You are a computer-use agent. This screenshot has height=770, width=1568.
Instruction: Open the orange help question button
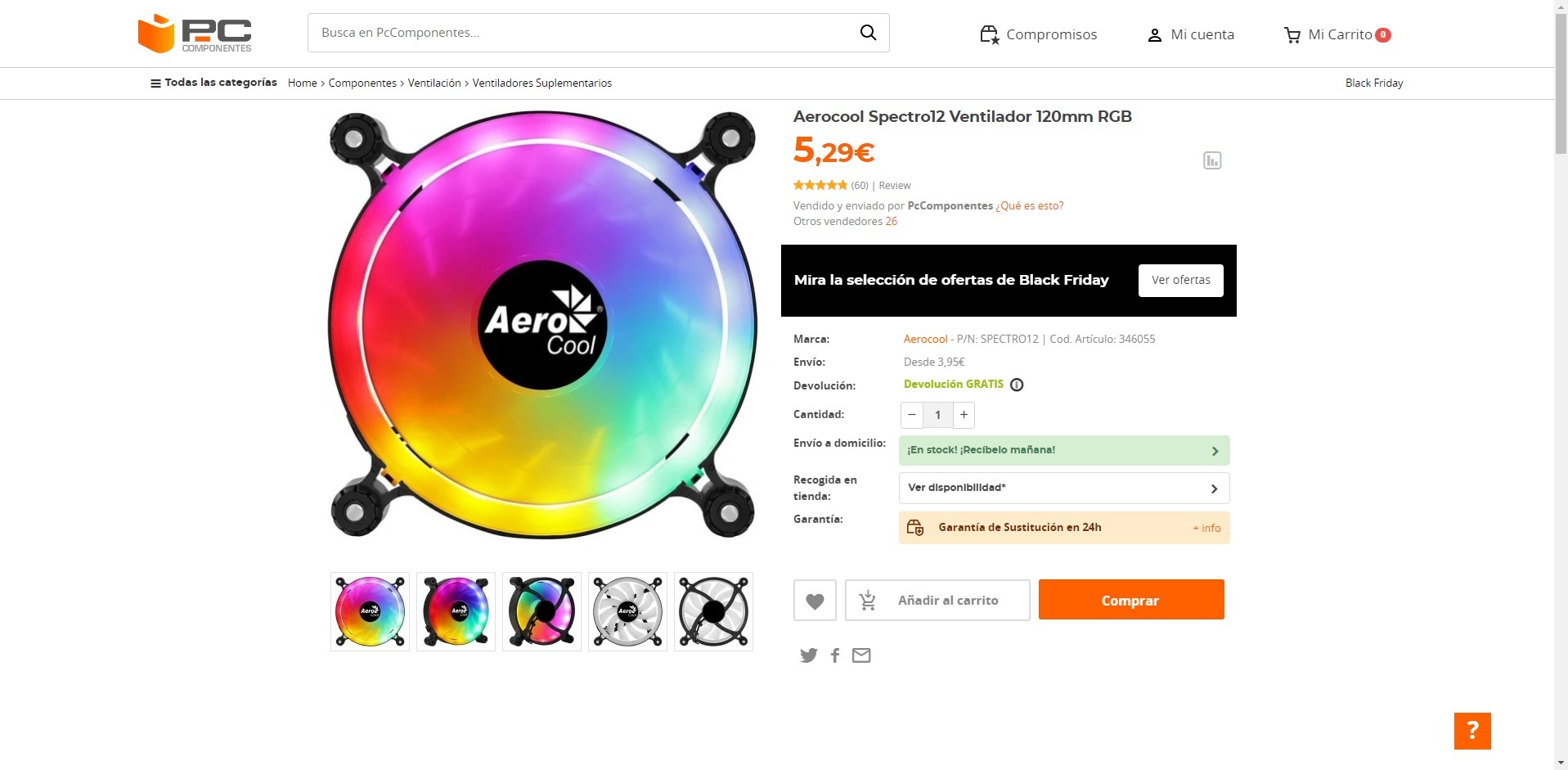pyautogui.click(x=1472, y=731)
